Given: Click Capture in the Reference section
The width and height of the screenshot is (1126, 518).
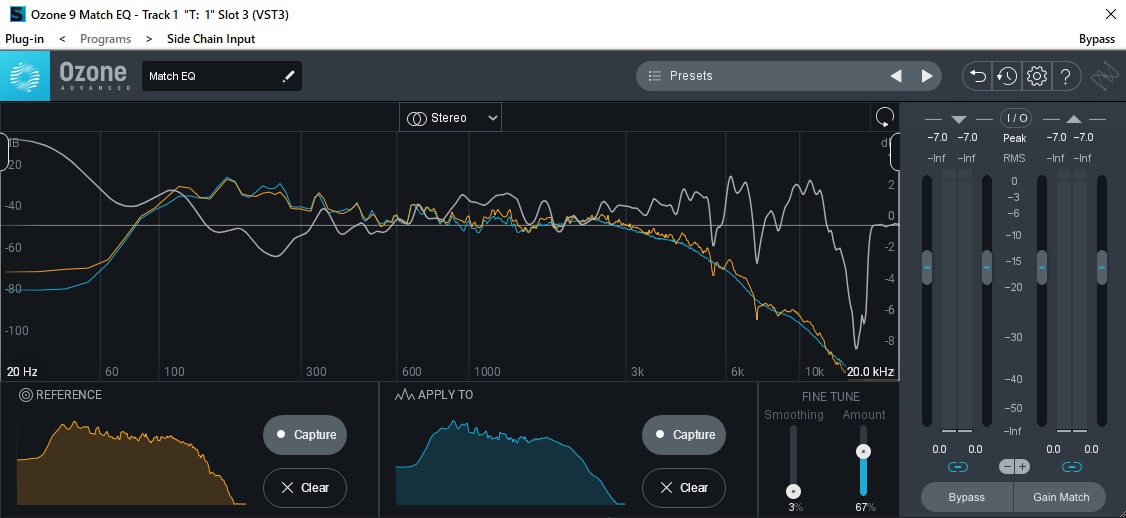Looking at the screenshot, I should [305, 435].
